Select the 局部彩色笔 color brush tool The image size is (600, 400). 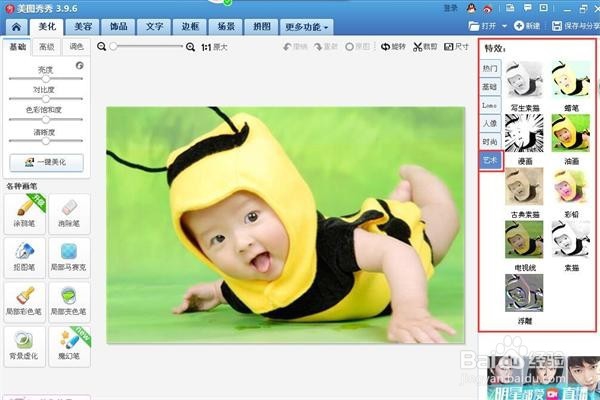pos(24,302)
